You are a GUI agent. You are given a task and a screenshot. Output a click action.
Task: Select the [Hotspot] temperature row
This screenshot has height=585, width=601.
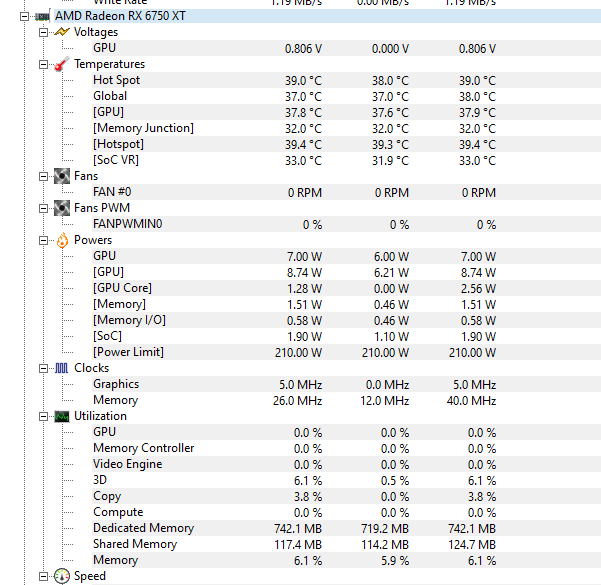(346, 144)
